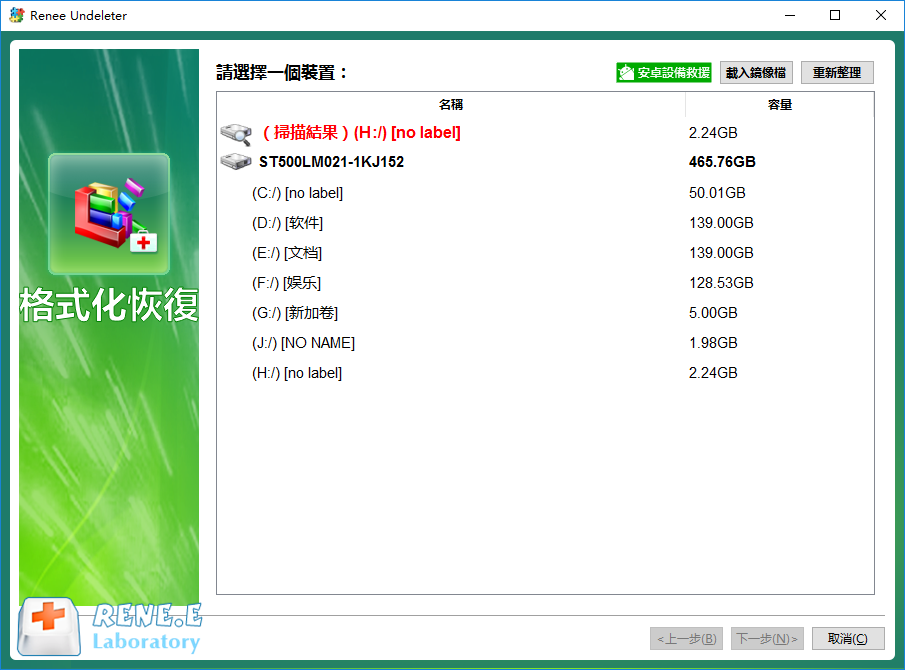Click the 下一步(N) next button
905x670 pixels.
click(x=767, y=639)
